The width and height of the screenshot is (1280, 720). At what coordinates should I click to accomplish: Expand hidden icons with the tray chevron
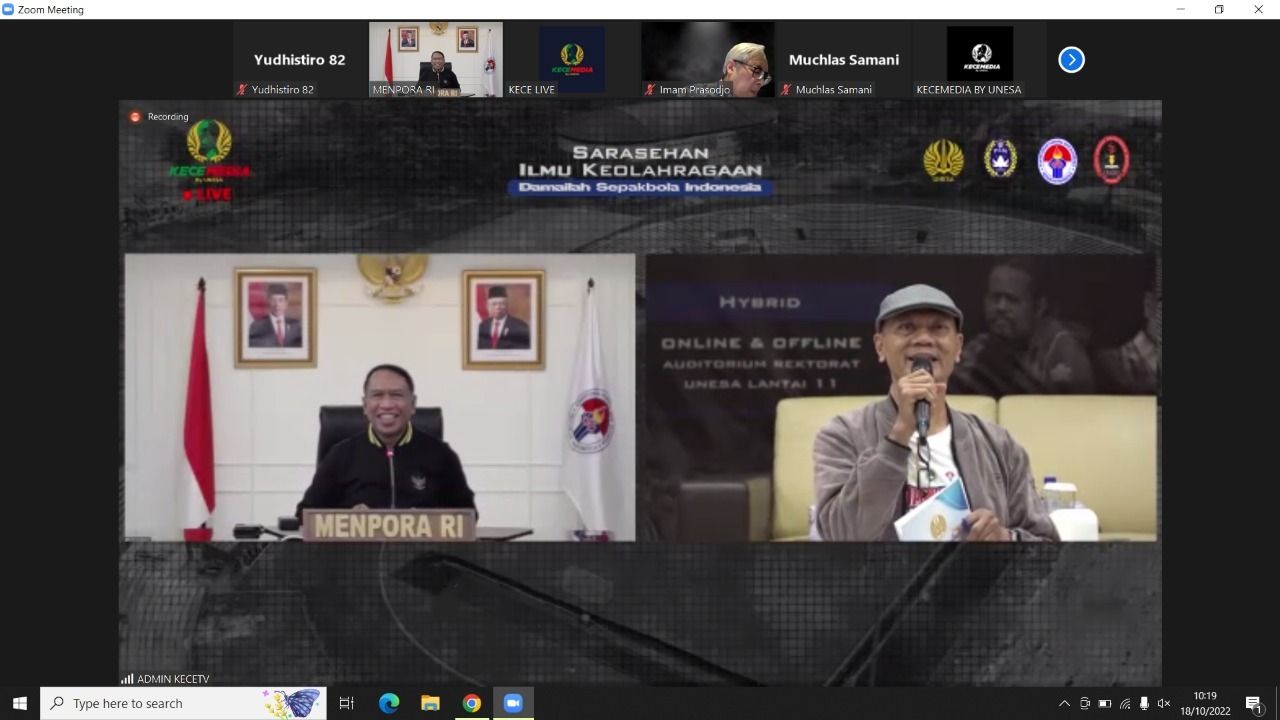pos(1064,702)
